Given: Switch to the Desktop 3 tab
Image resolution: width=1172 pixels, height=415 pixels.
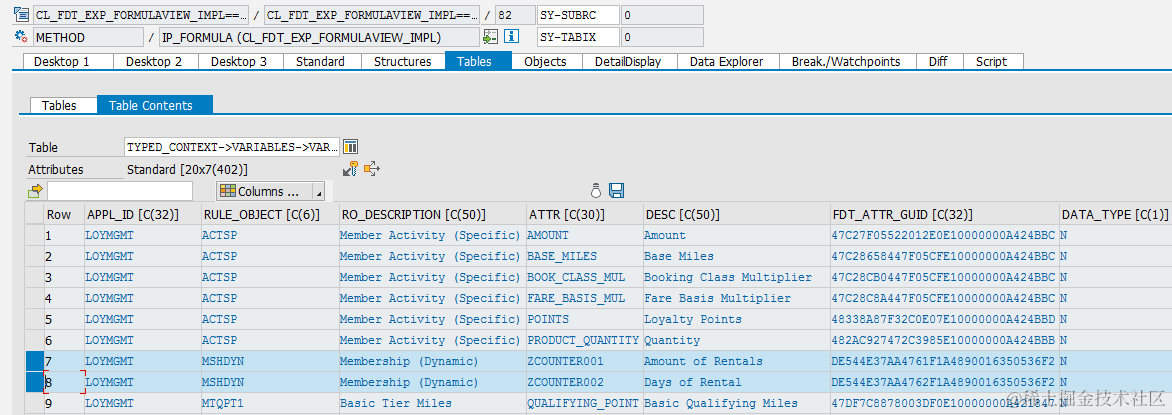Looking at the screenshot, I should [239, 61].
